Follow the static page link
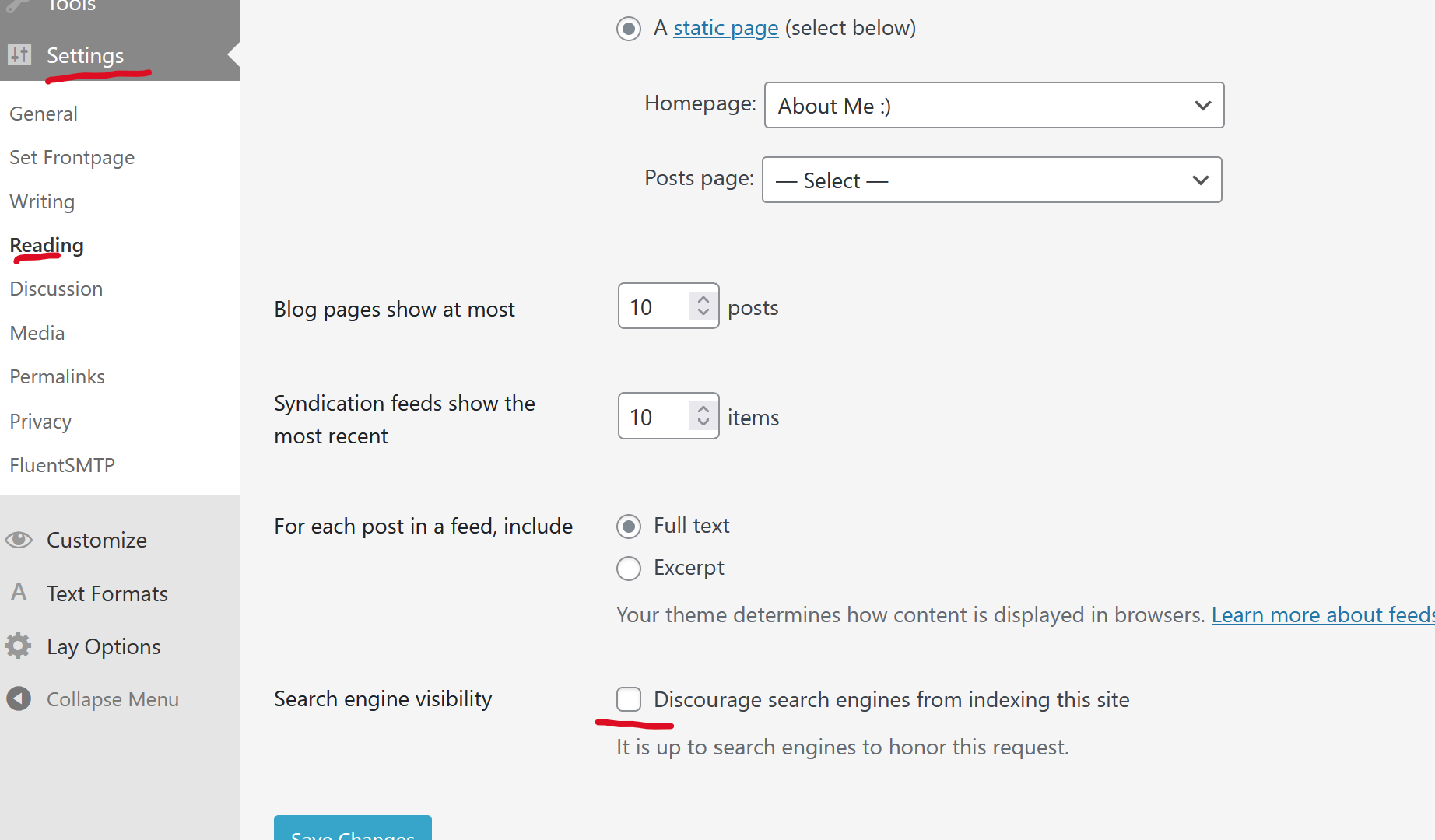Image resolution: width=1435 pixels, height=840 pixels. pyautogui.click(x=725, y=28)
